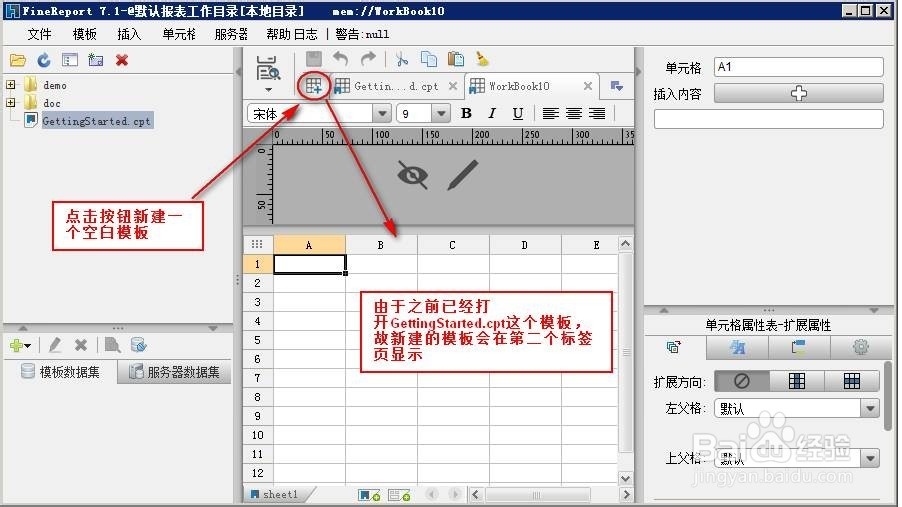Click the gear icon tab in properties panel
This screenshot has width=902, height=507.
click(x=861, y=347)
